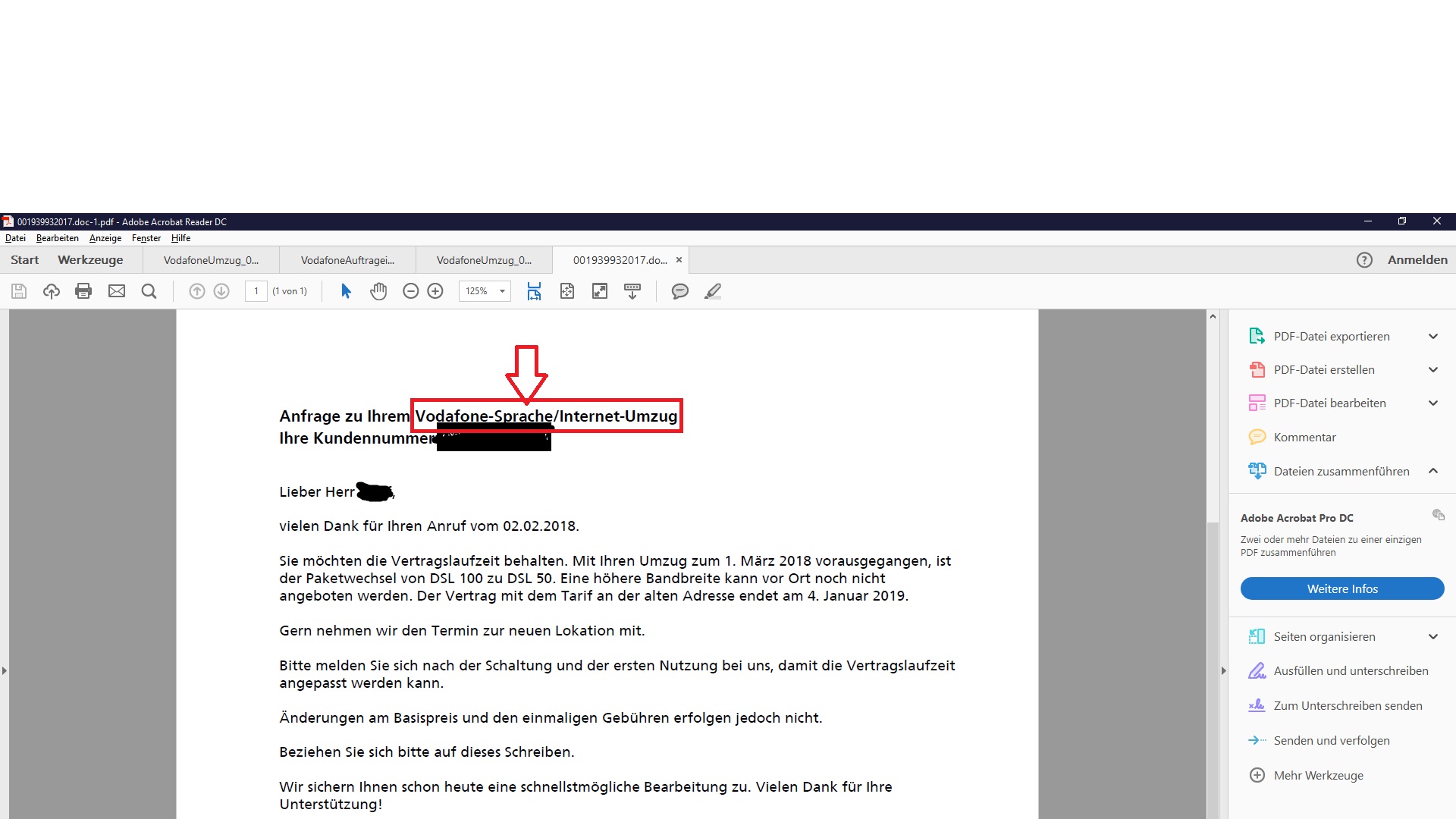Open the search magnifier tool
This screenshot has height=819, width=1456.
(149, 291)
